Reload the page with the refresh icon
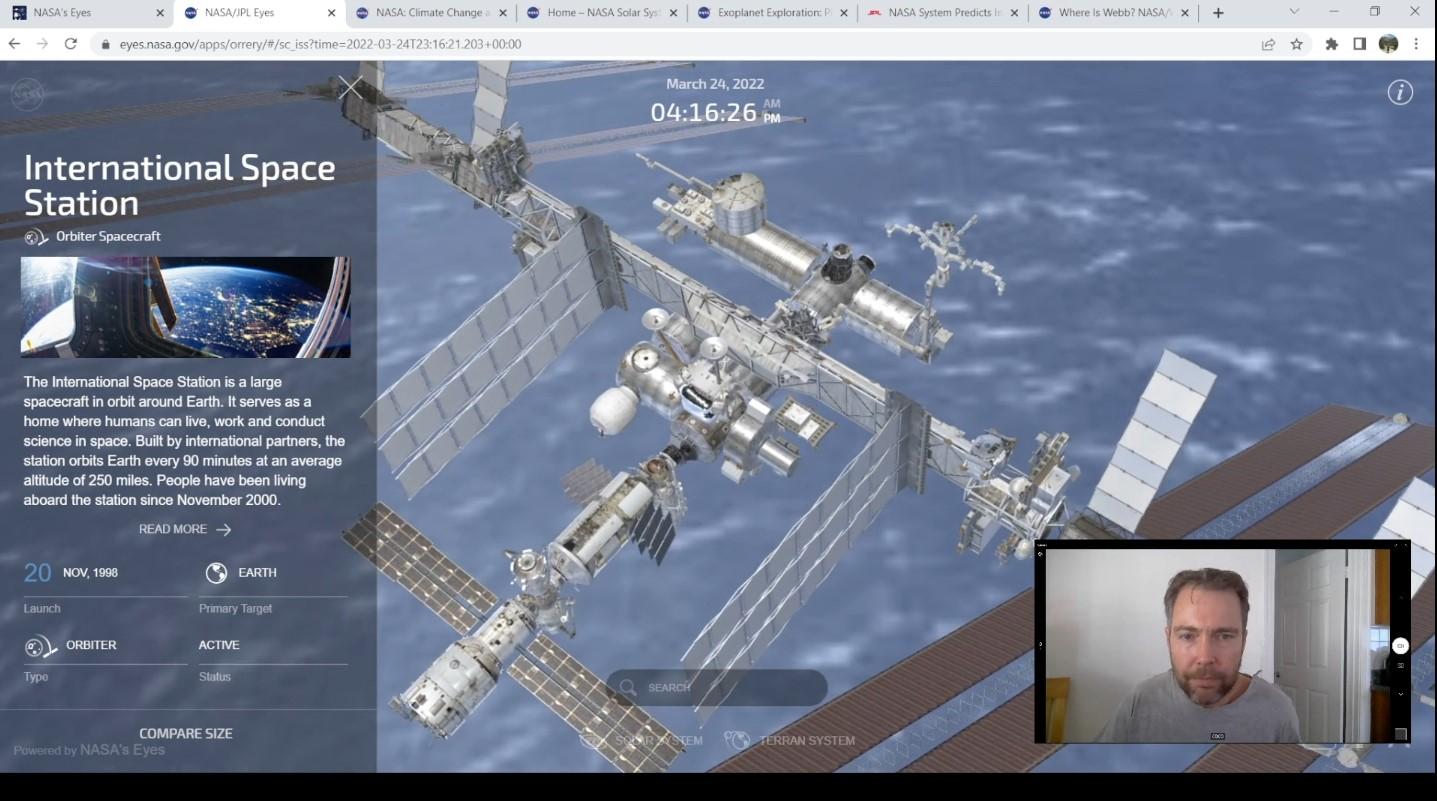 pyautogui.click(x=70, y=44)
